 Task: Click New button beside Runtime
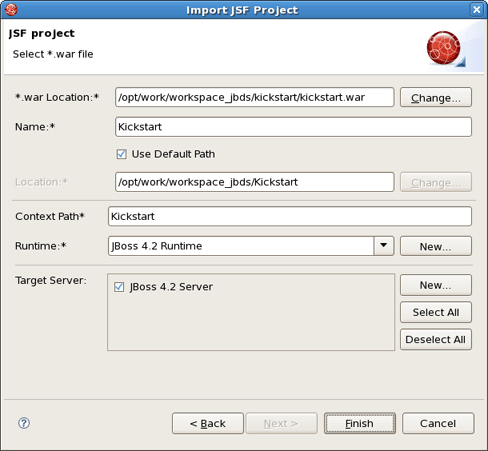pos(436,246)
